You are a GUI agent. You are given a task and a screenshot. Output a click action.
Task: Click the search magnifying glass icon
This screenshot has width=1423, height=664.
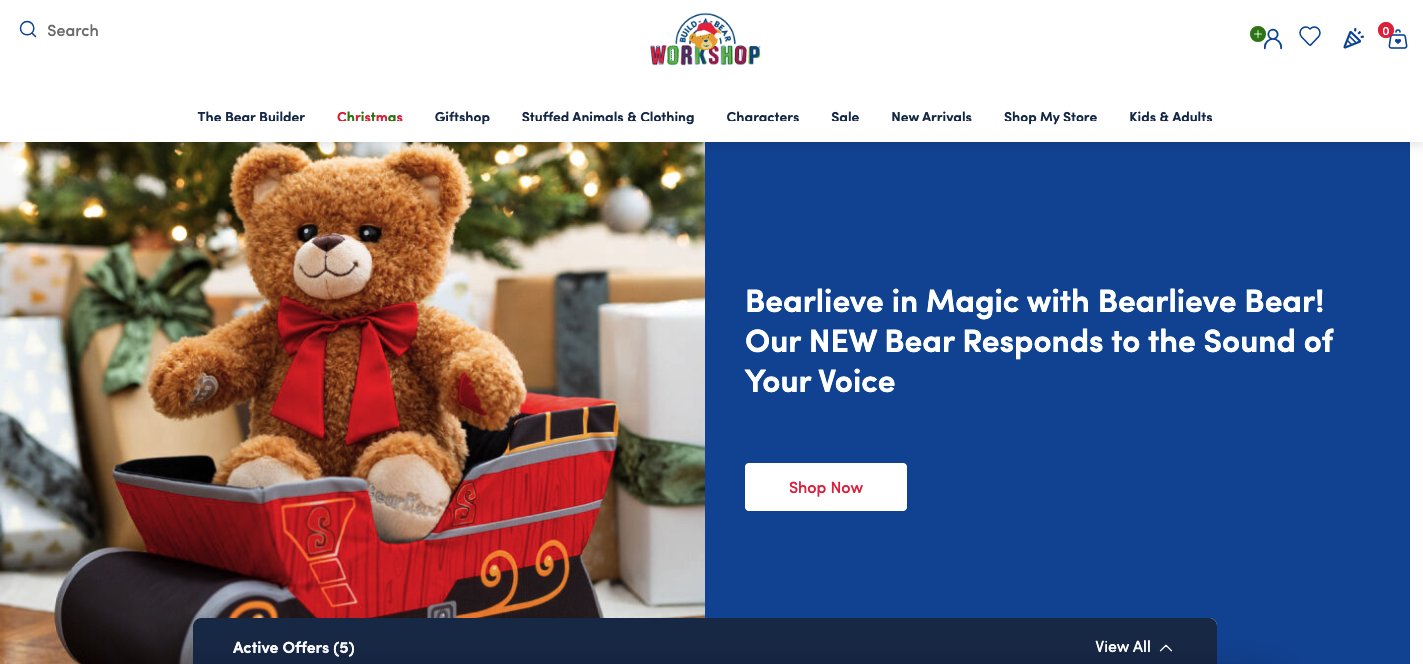click(x=28, y=30)
